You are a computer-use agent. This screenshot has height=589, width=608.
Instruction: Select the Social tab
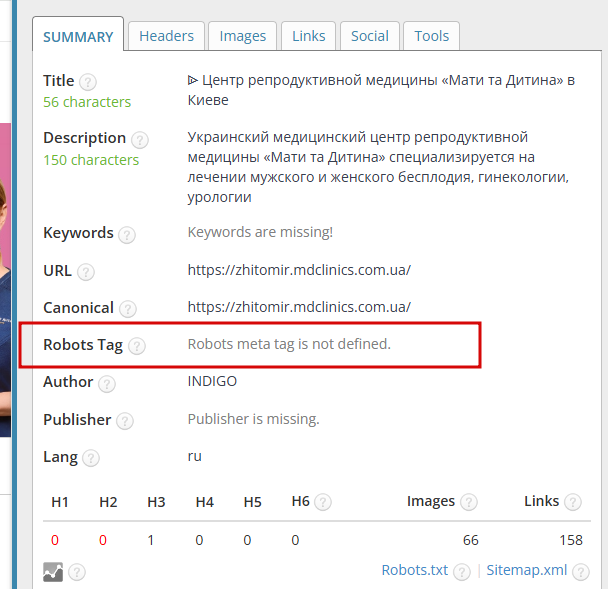(370, 36)
